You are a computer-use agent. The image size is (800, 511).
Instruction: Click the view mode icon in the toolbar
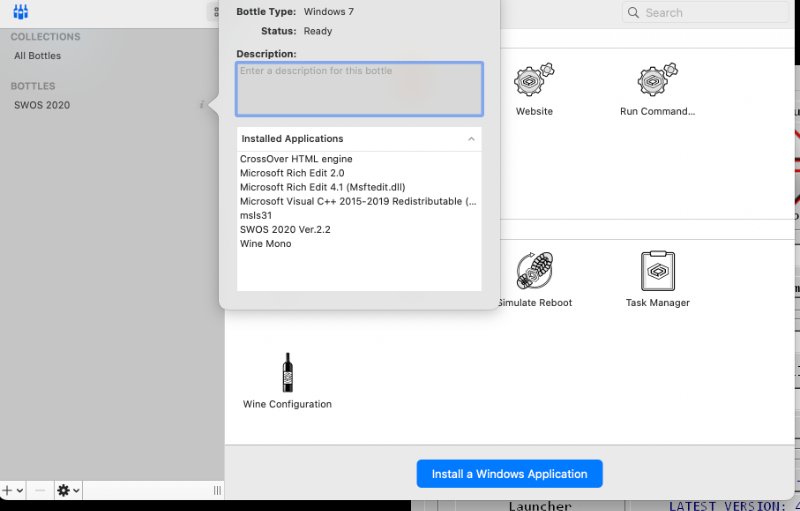tap(215, 12)
